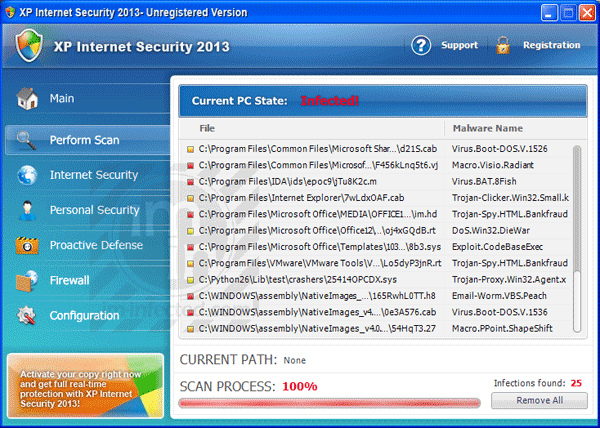The height and width of the screenshot is (428, 600).
Task: Select Trojan-Proxy.Win32.Agent.x entry
Action: point(509,280)
